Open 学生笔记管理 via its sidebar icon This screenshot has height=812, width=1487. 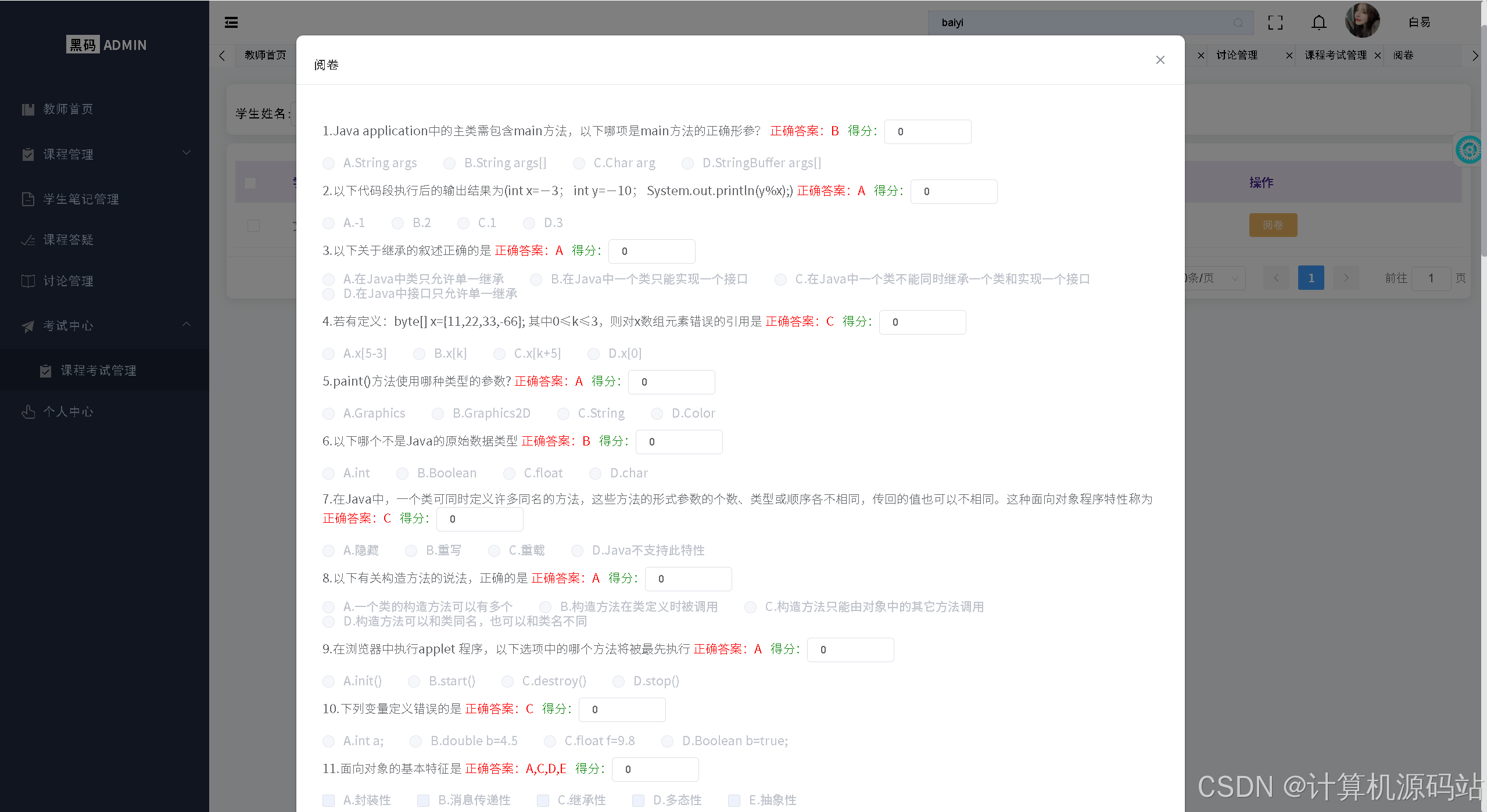(x=28, y=199)
